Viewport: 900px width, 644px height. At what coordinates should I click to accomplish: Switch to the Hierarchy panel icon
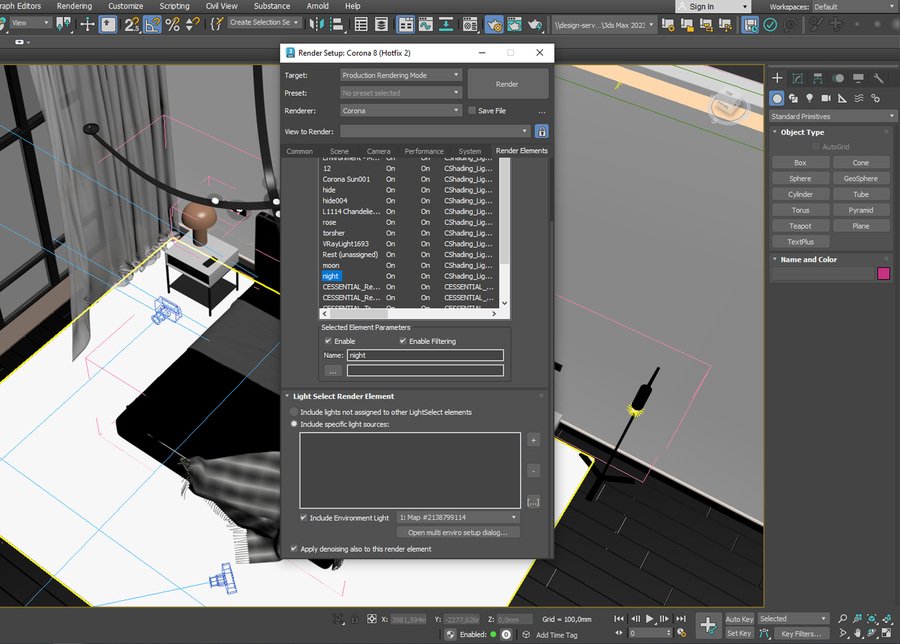pyautogui.click(x=818, y=78)
